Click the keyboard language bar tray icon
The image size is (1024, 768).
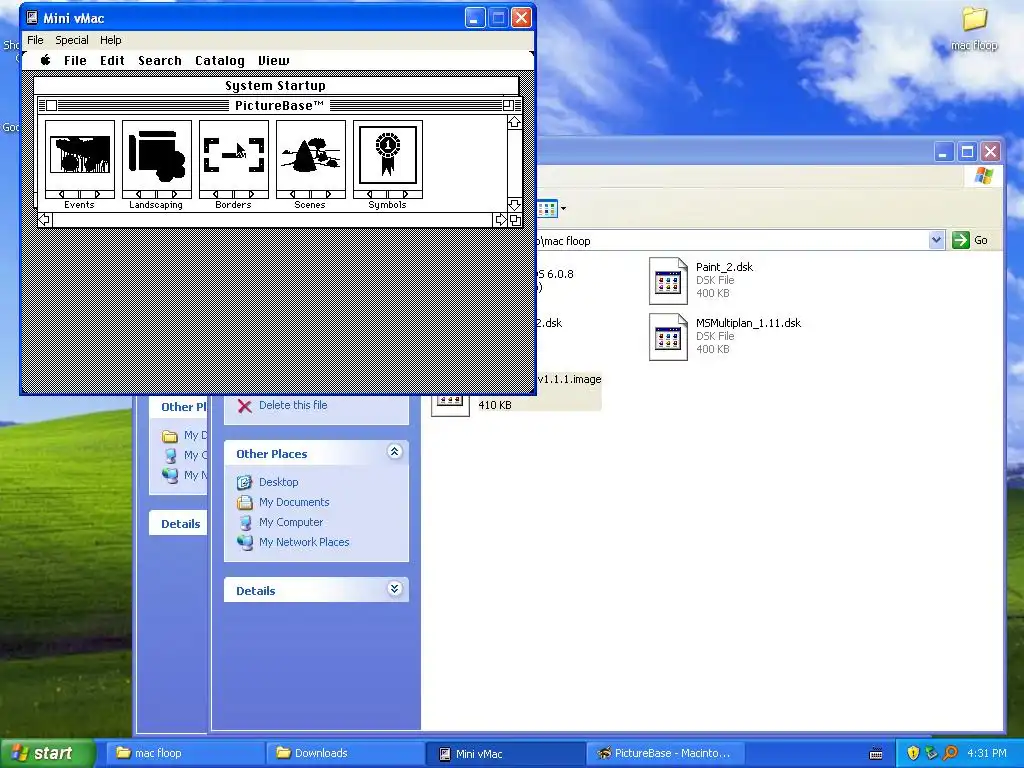[876, 754]
